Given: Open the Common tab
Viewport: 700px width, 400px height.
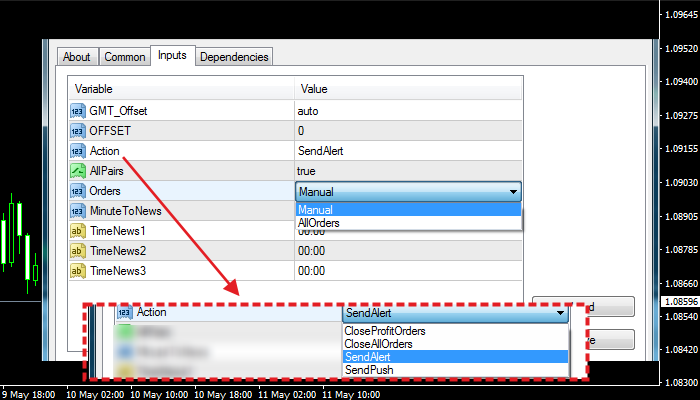Looking at the screenshot, I should [x=125, y=57].
